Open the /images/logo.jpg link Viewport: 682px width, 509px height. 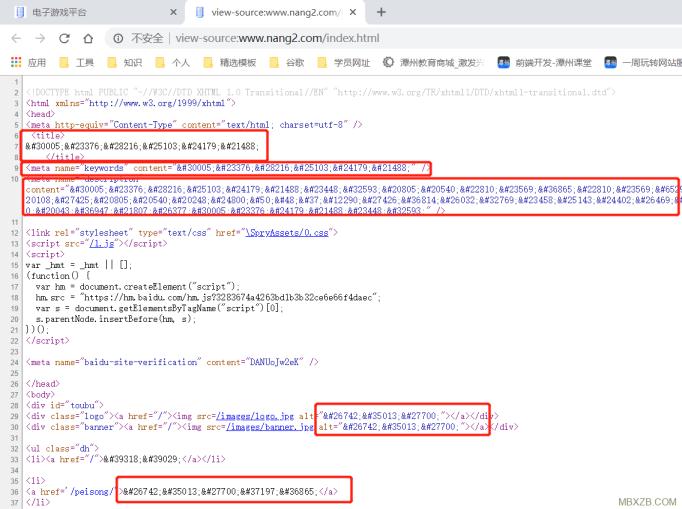(255, 416)
